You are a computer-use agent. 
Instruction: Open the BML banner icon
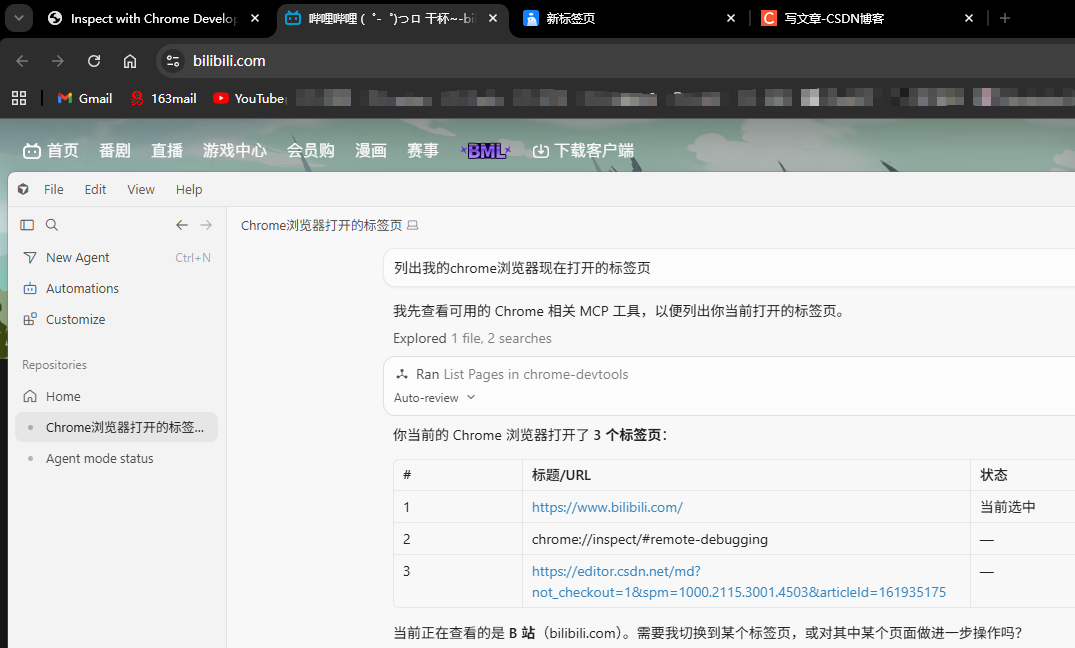(486, 151)
